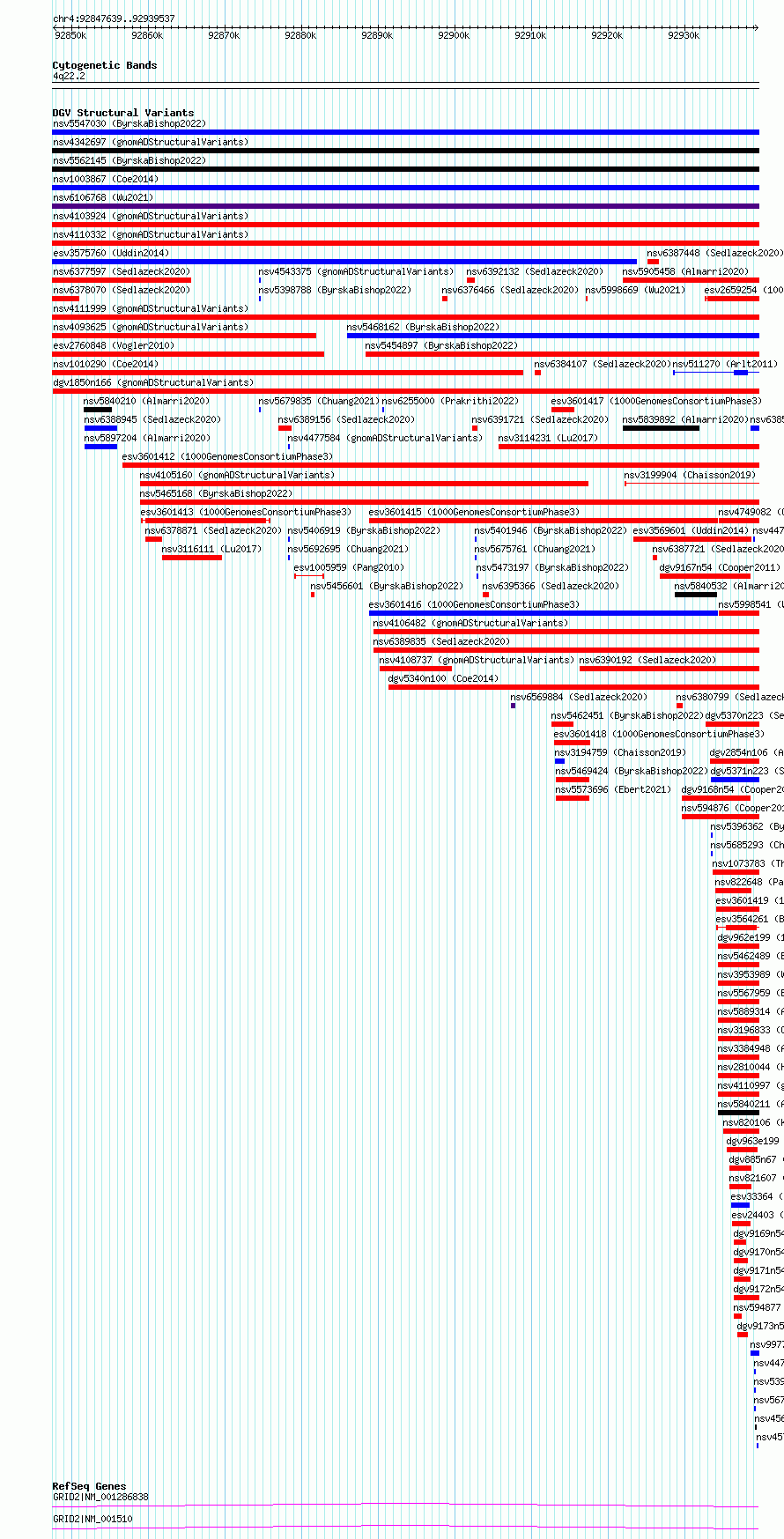Click esv3601412 1000GenomesConsortiumPhase3 label
The image size is (784, 1539).
228,457
